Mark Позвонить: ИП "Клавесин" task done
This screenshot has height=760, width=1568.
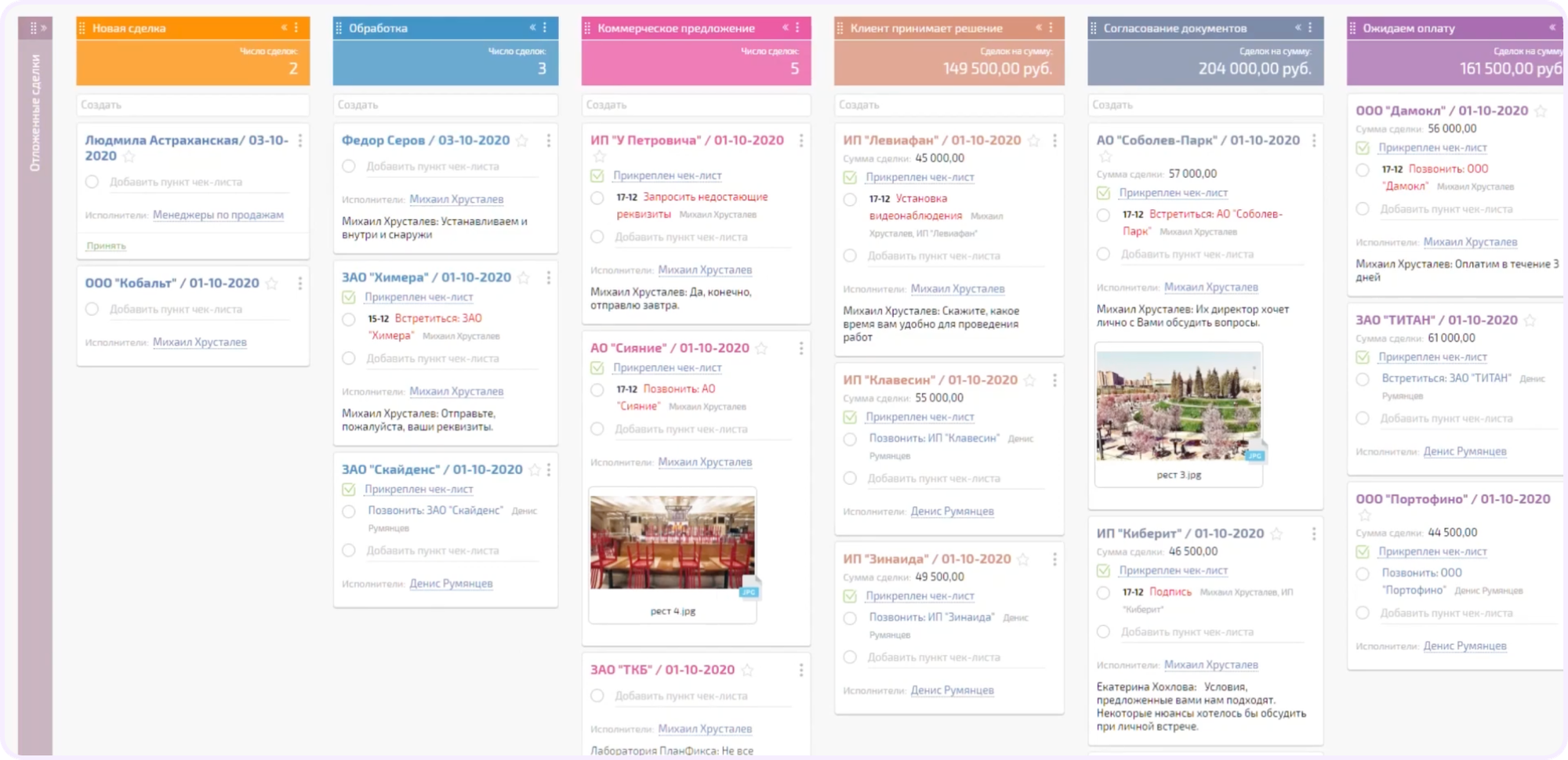pyautogui.click(x=850, y=440)
